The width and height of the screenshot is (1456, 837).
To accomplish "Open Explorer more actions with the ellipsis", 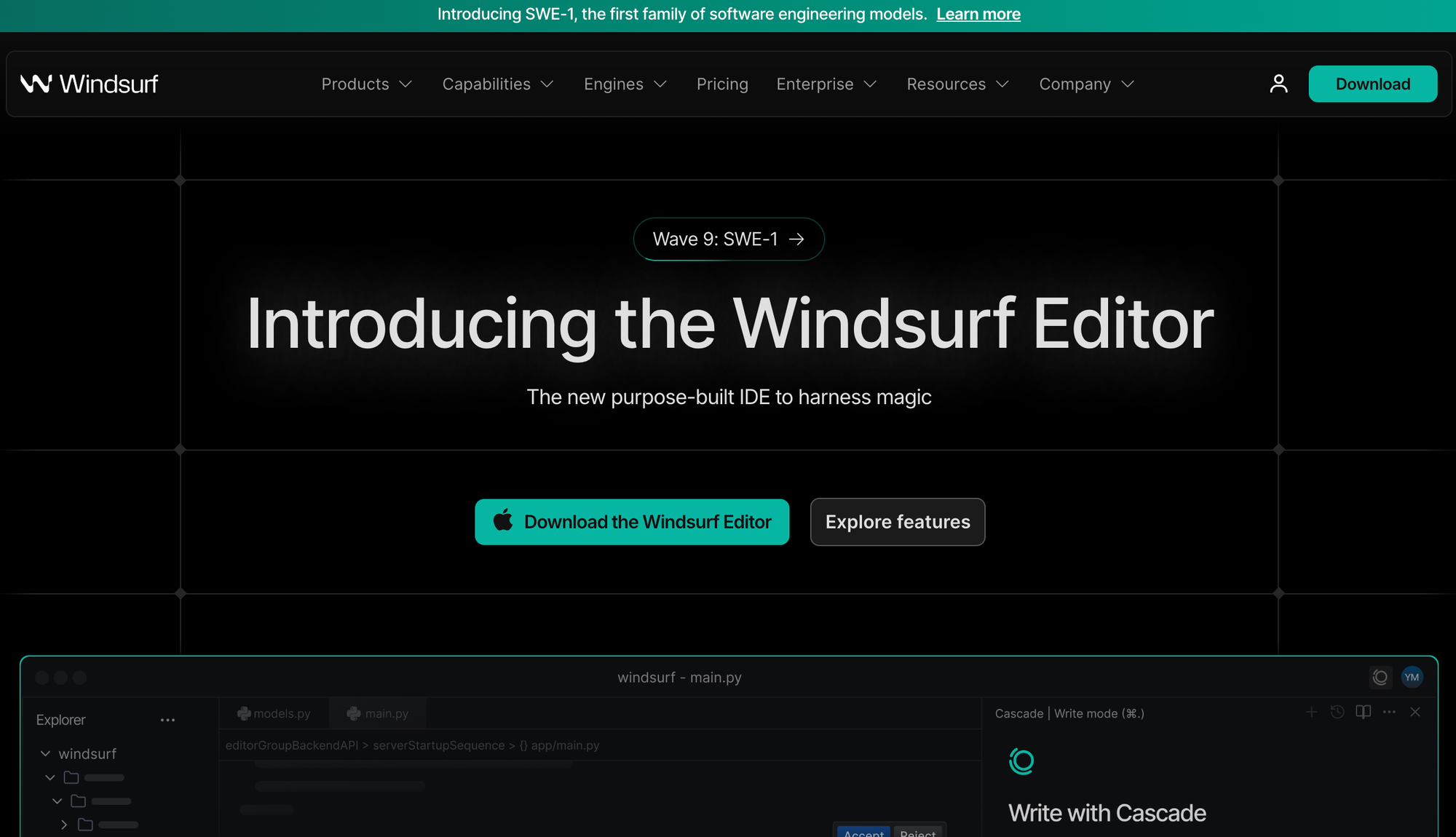I will (167, 720).
